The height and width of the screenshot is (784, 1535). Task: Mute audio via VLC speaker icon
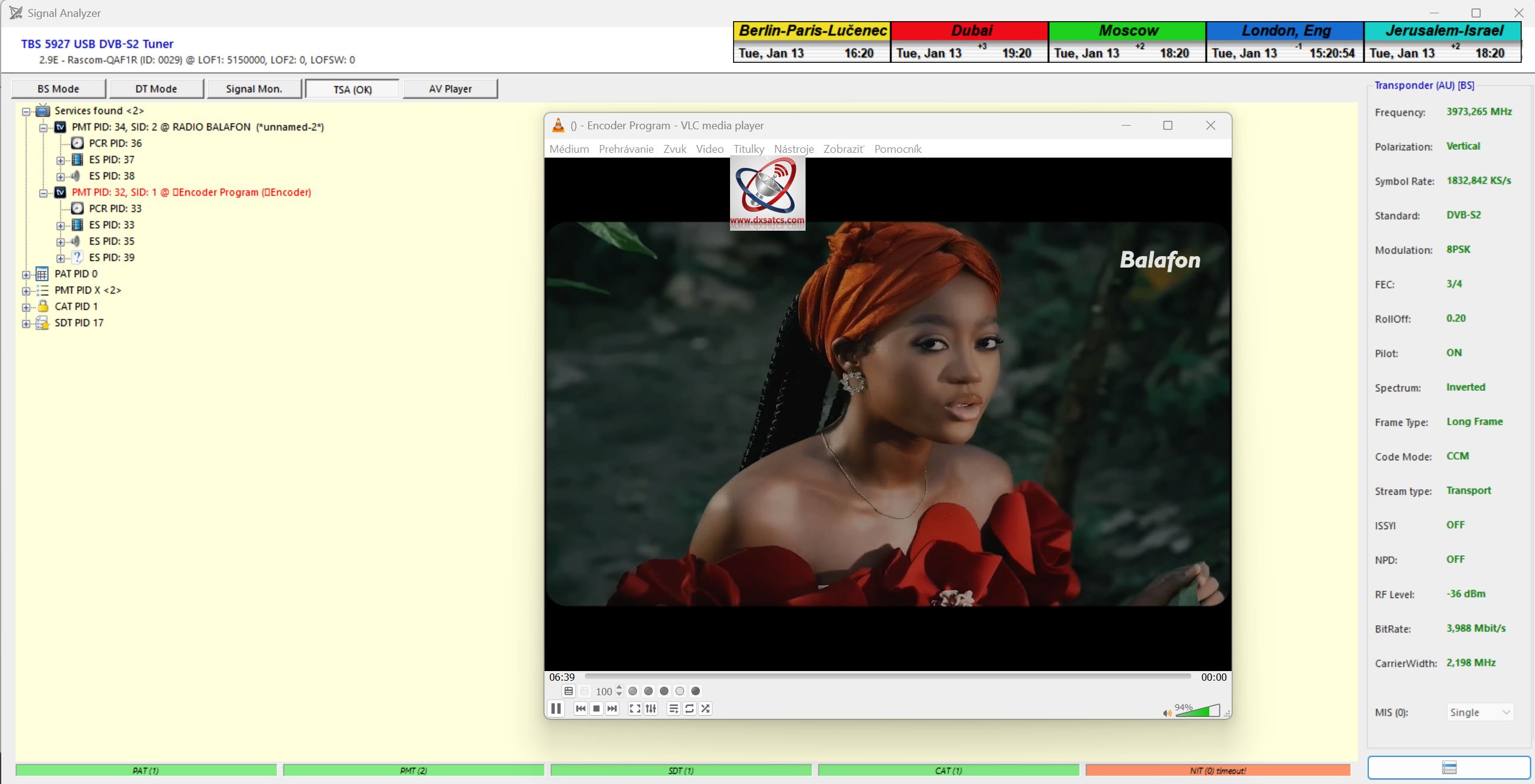(1166, 713)
